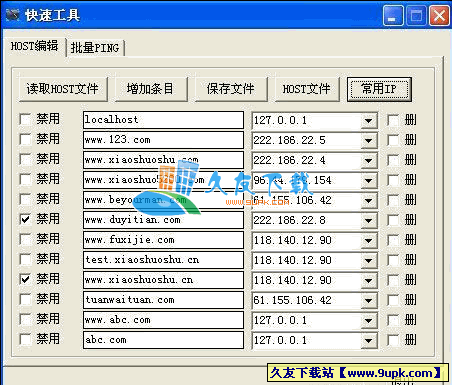
Task: Open IP dropdown showing 222.186.22.4
Action: coord(368,160)
